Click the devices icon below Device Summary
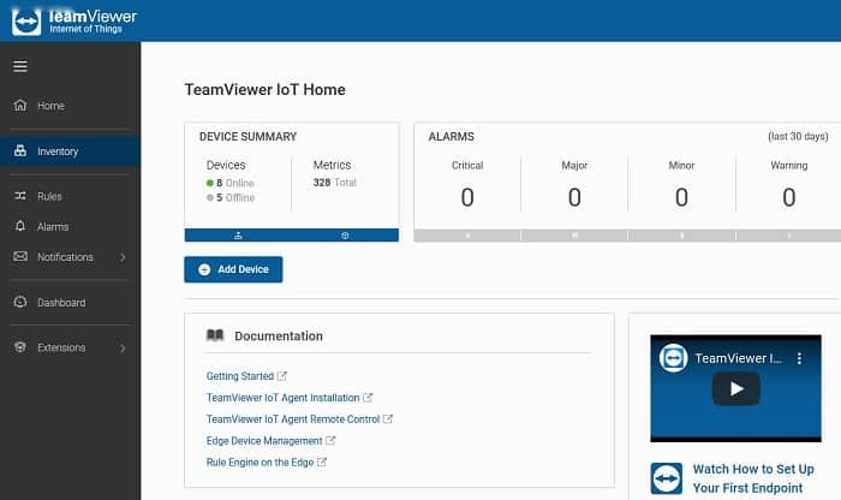This screenshot has height=500, width=841. [238, 236]
